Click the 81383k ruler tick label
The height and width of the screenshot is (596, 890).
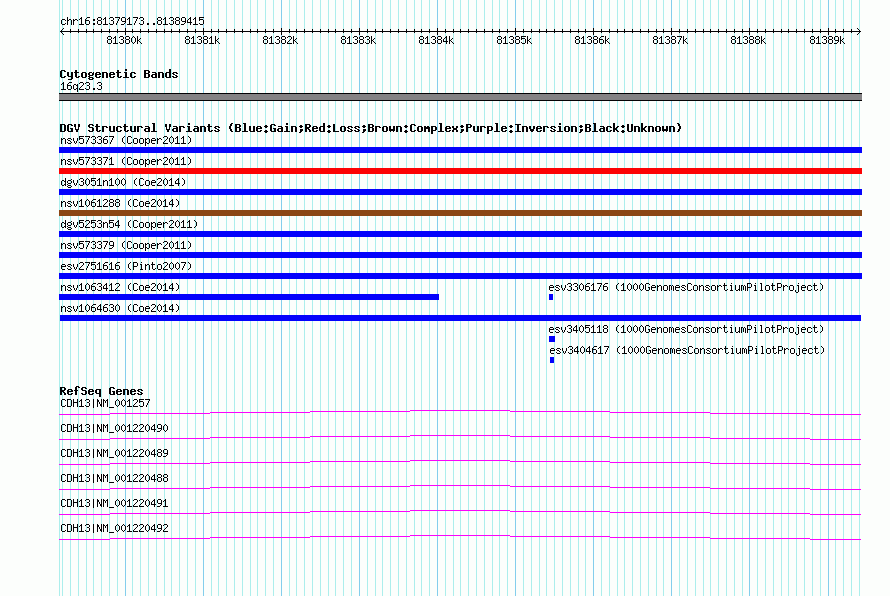pos(358,40)
